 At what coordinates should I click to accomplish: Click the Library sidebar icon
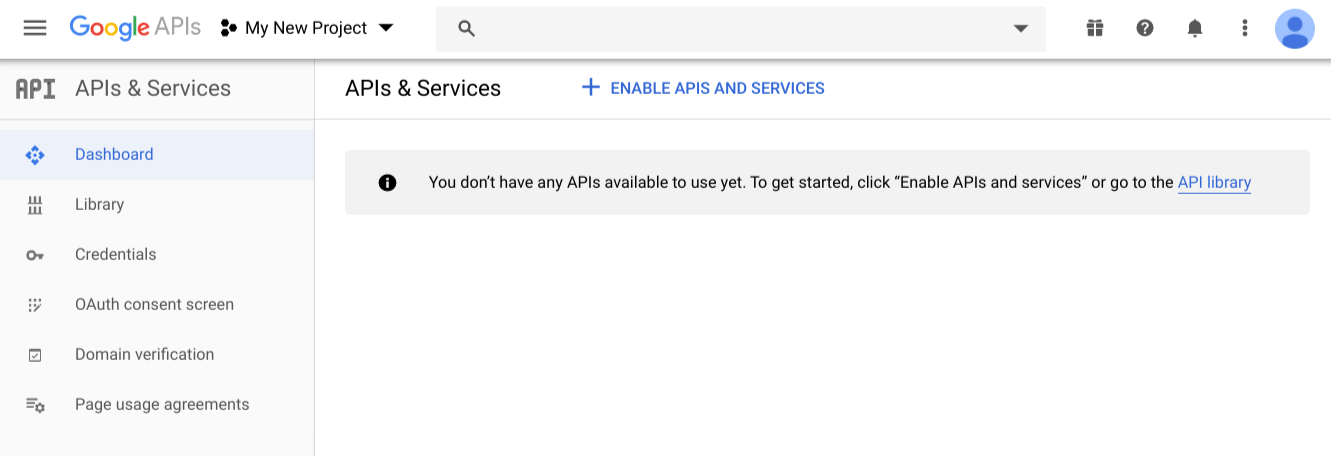[35, 205]
